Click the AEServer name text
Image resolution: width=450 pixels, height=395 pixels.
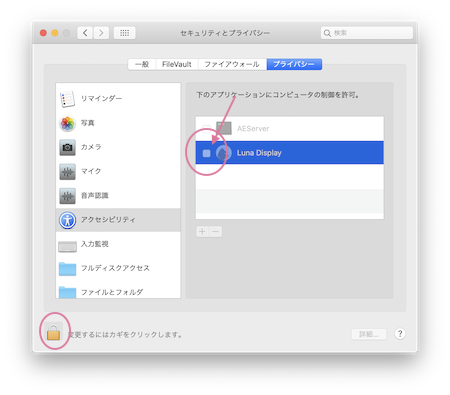253,129
